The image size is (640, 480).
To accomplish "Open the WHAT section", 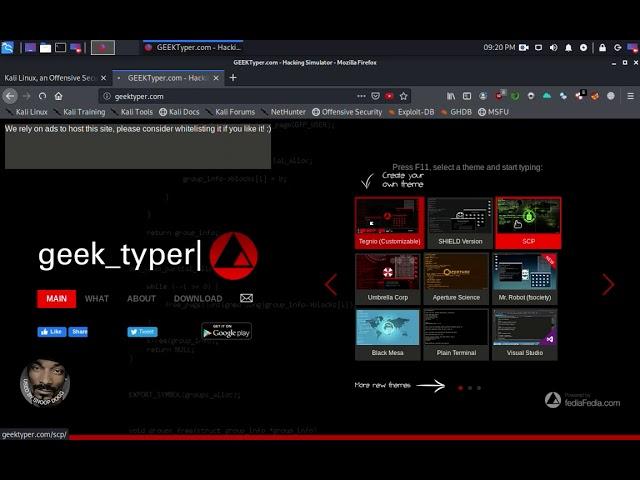I will (x=97, y=299).
